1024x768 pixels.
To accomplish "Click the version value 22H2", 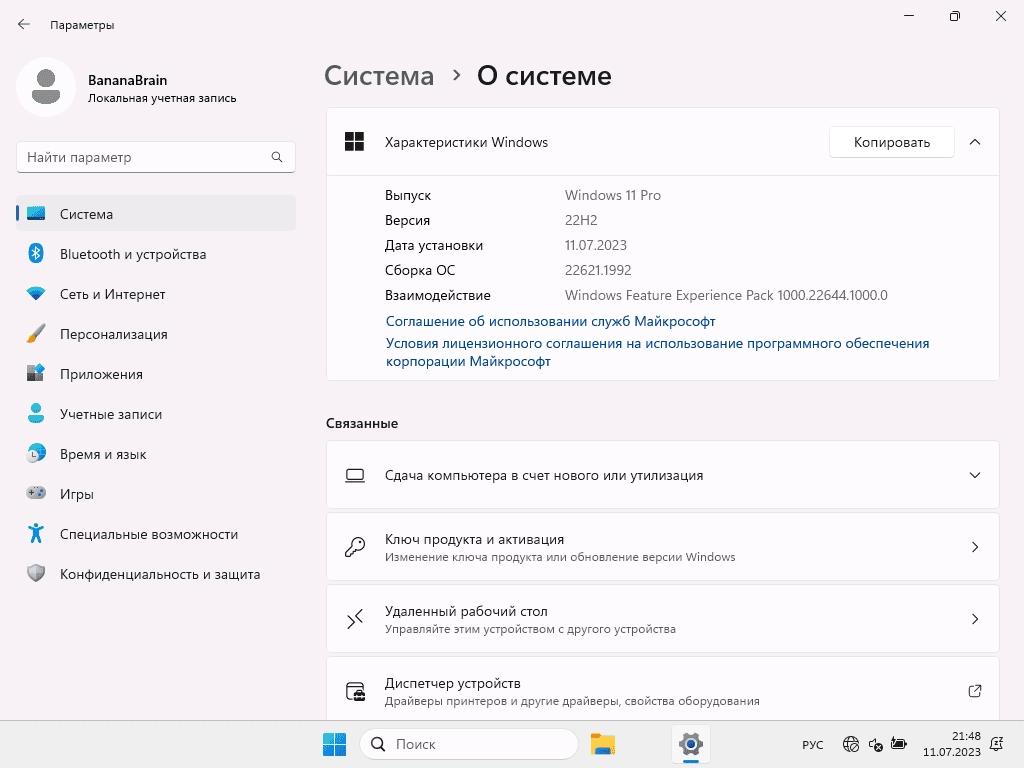I will click(x=581, y=220).
